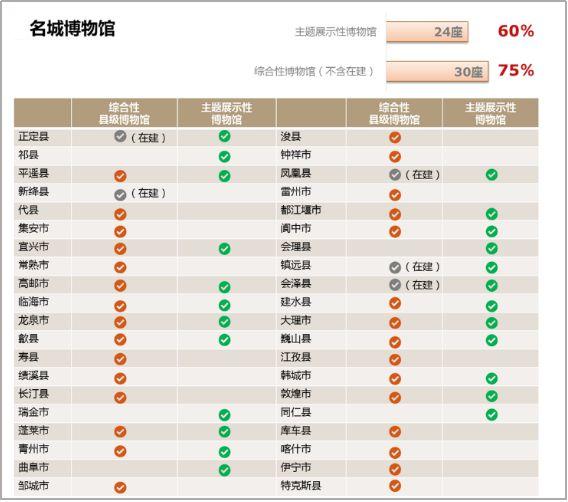Click the 在建 note in 会泽县 row
The height and width of the screenshot is (502, 568).
(x=422, y=285)
